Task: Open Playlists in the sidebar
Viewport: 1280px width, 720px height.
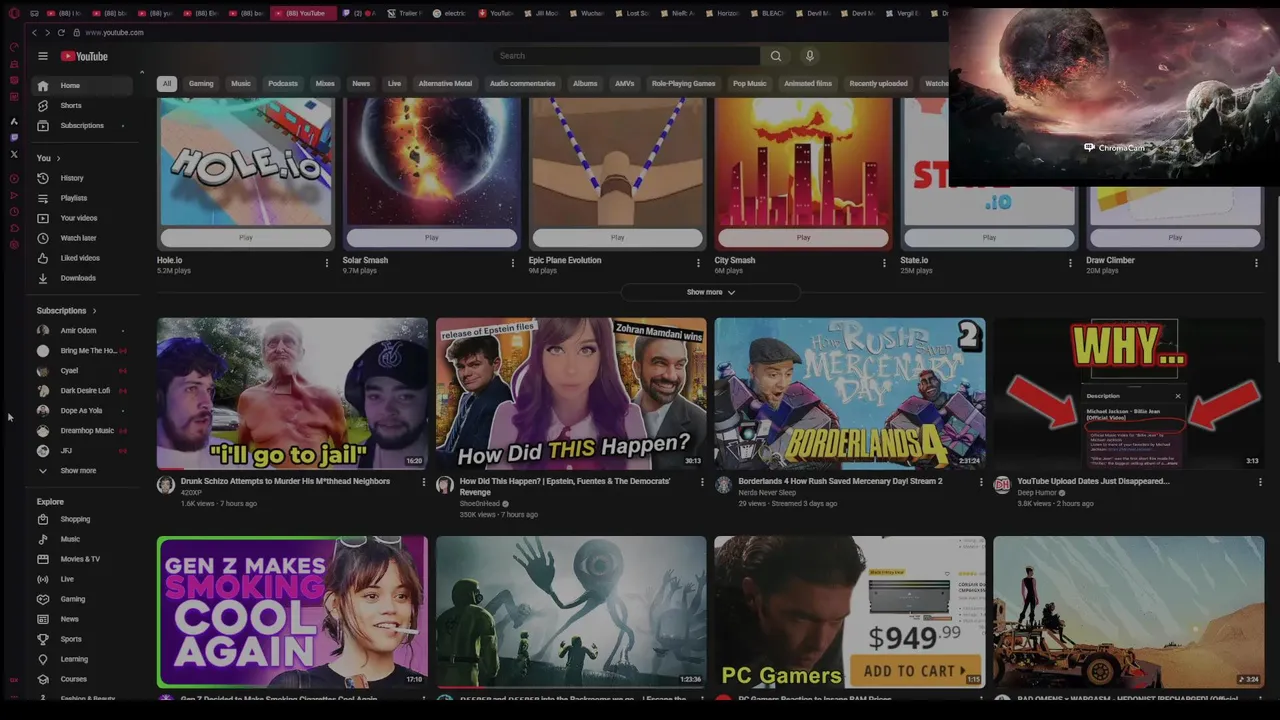Action: click(82, 198)
